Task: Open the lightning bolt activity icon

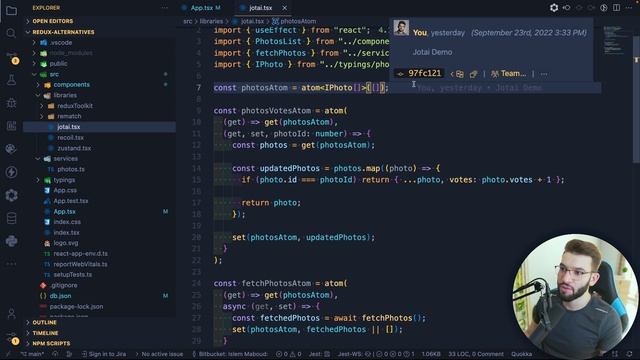Action: [11, 172]
